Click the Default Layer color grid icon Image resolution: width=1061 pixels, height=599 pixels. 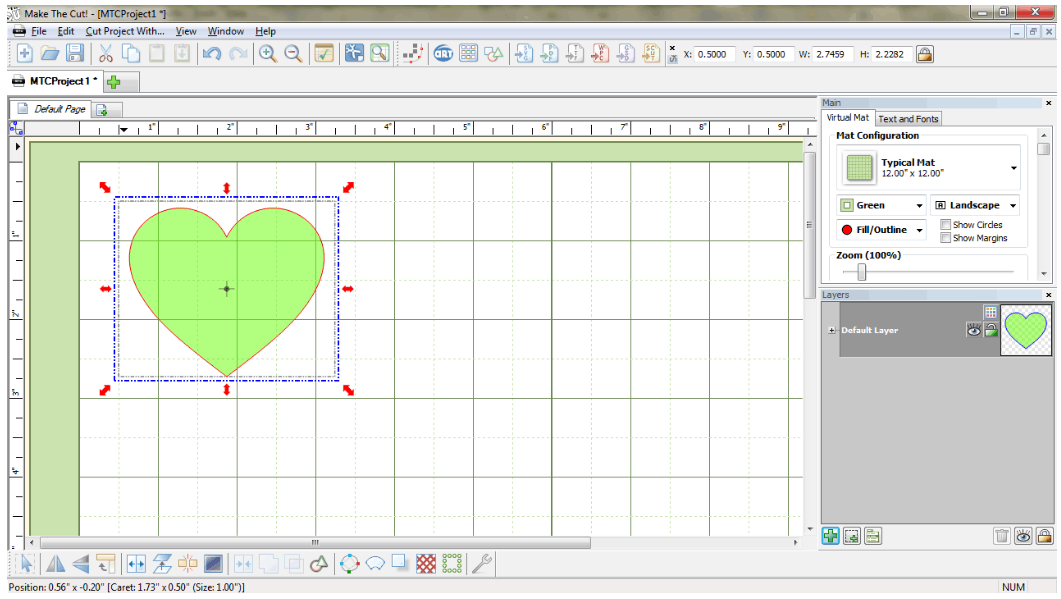click(x=991, y=312)
